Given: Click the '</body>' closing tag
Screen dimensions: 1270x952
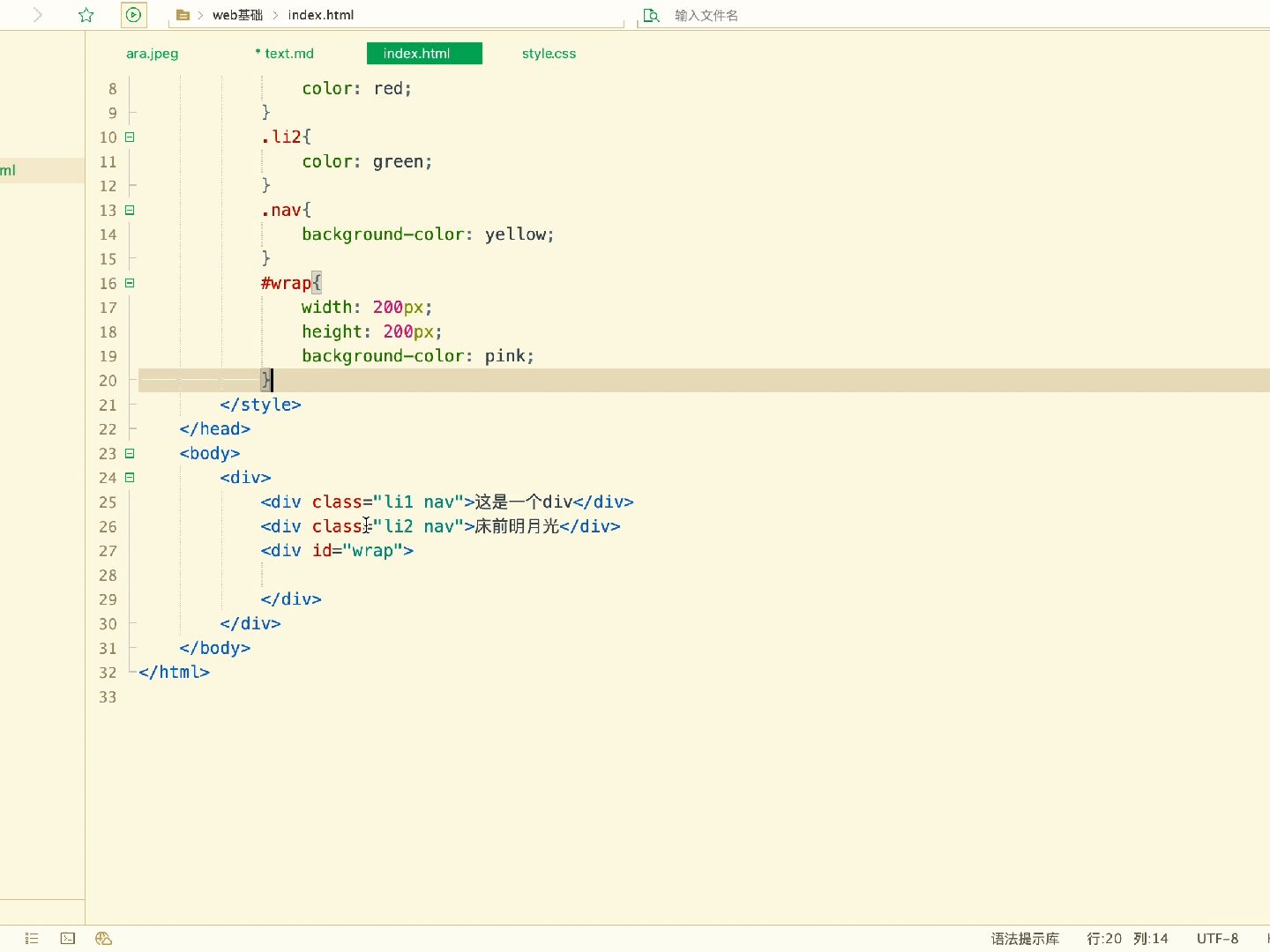Looking at the screenshot, I should click(214, 648).
